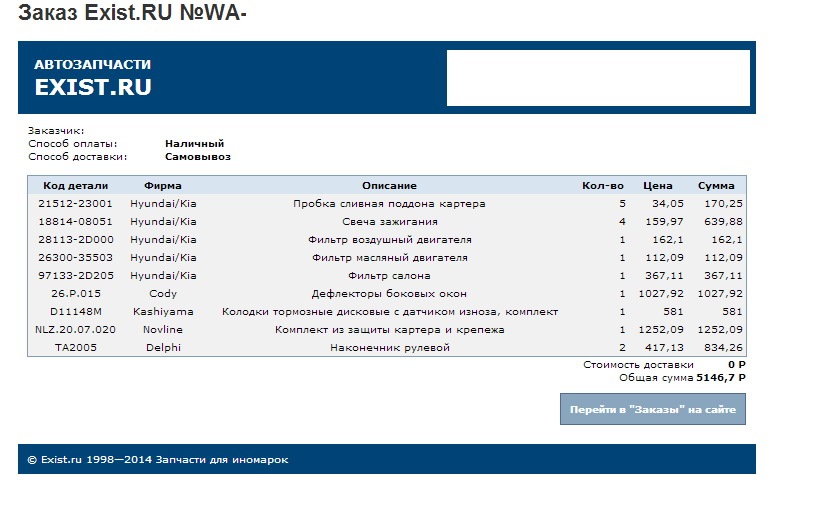The image size is (829, 523).
Task: Select part code 18814-08051
Action: (x=76, y=222)
